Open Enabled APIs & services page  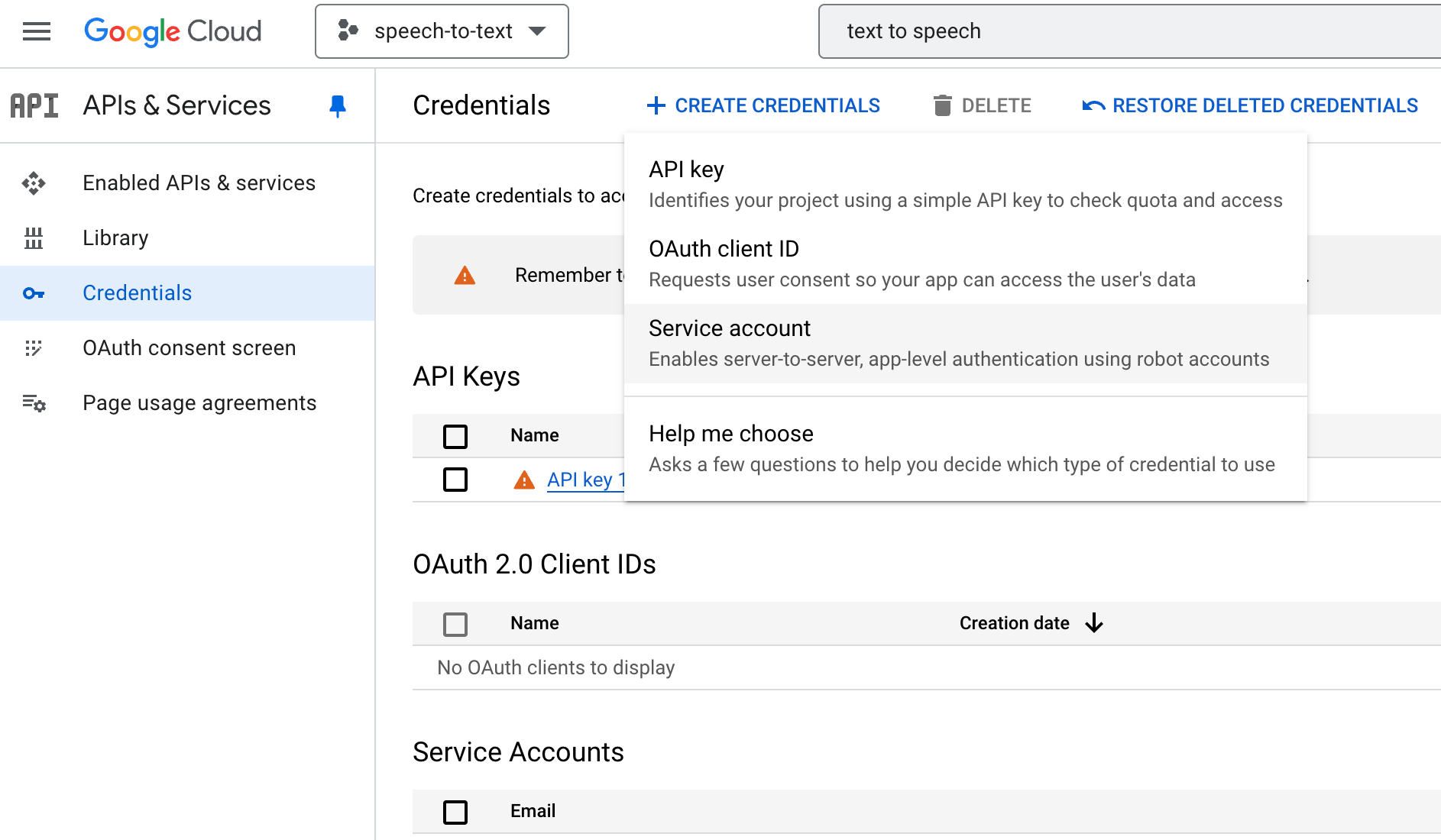point(199,183)
